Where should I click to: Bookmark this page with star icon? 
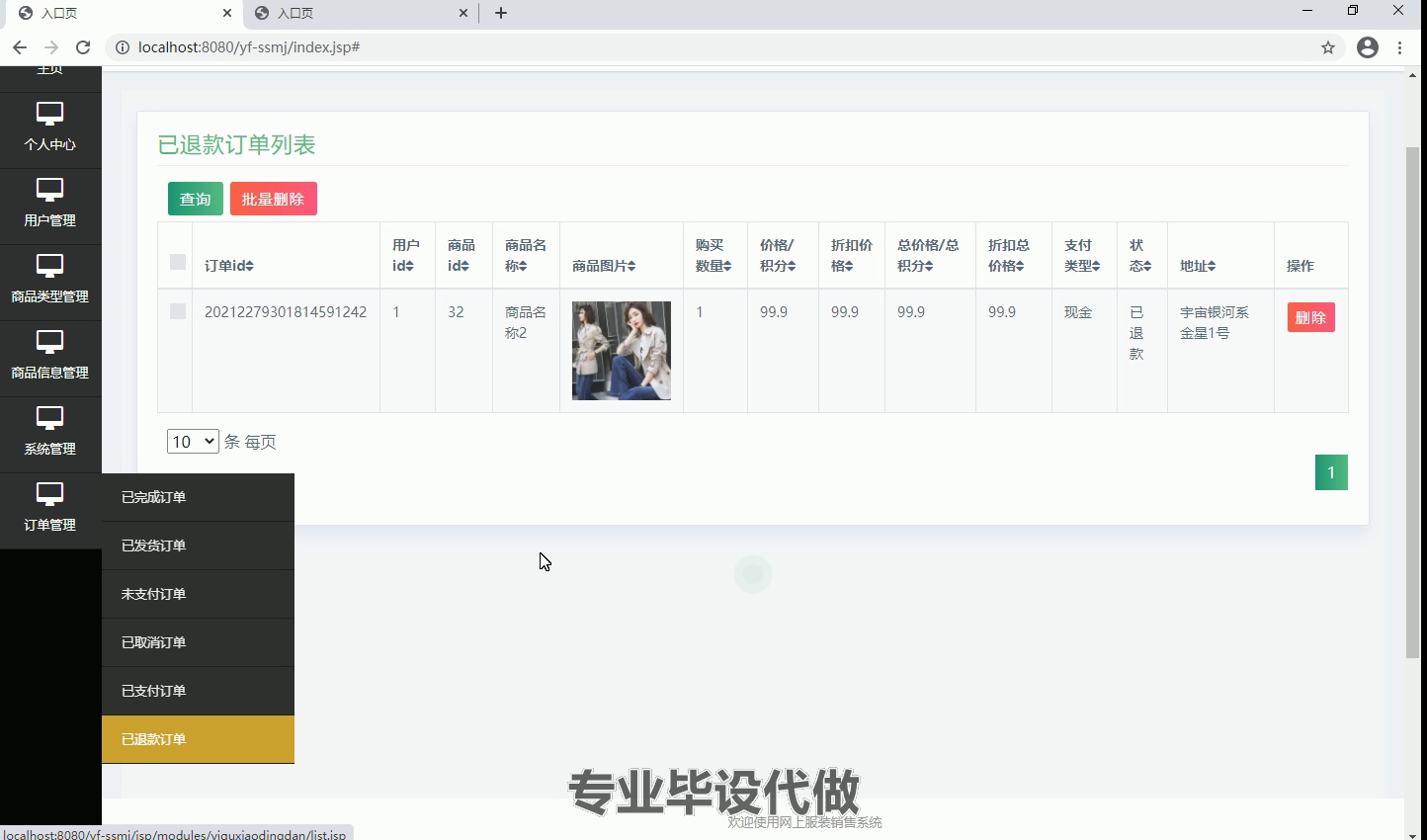[1328, 47]
